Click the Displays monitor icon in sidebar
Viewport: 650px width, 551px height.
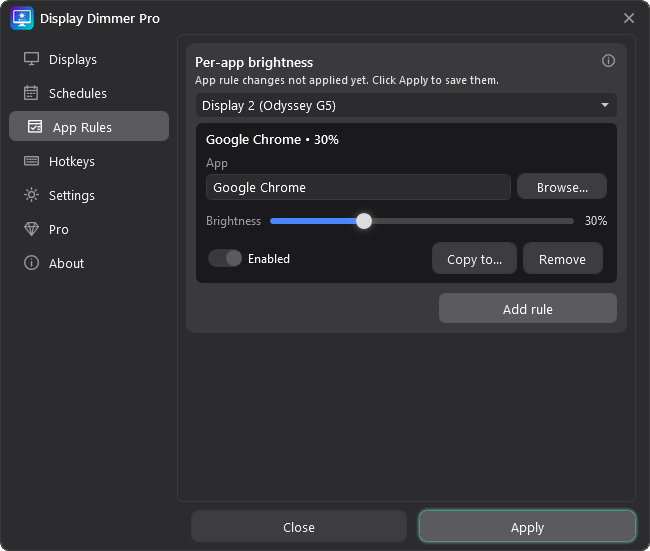32,59
